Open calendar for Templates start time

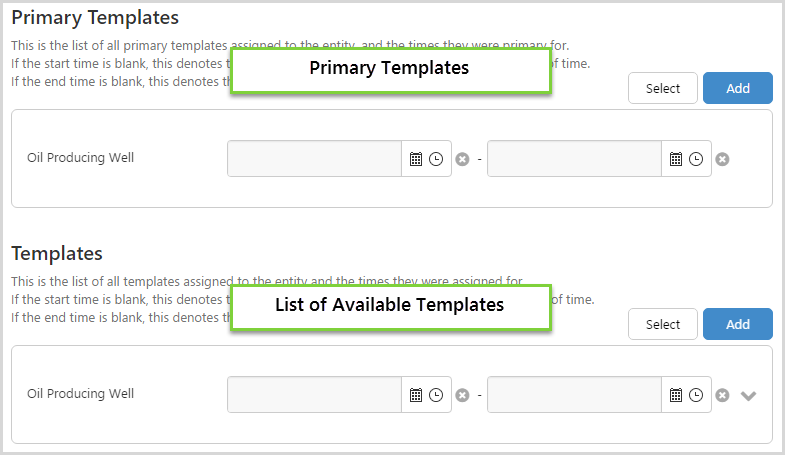(x=416, y=395)
